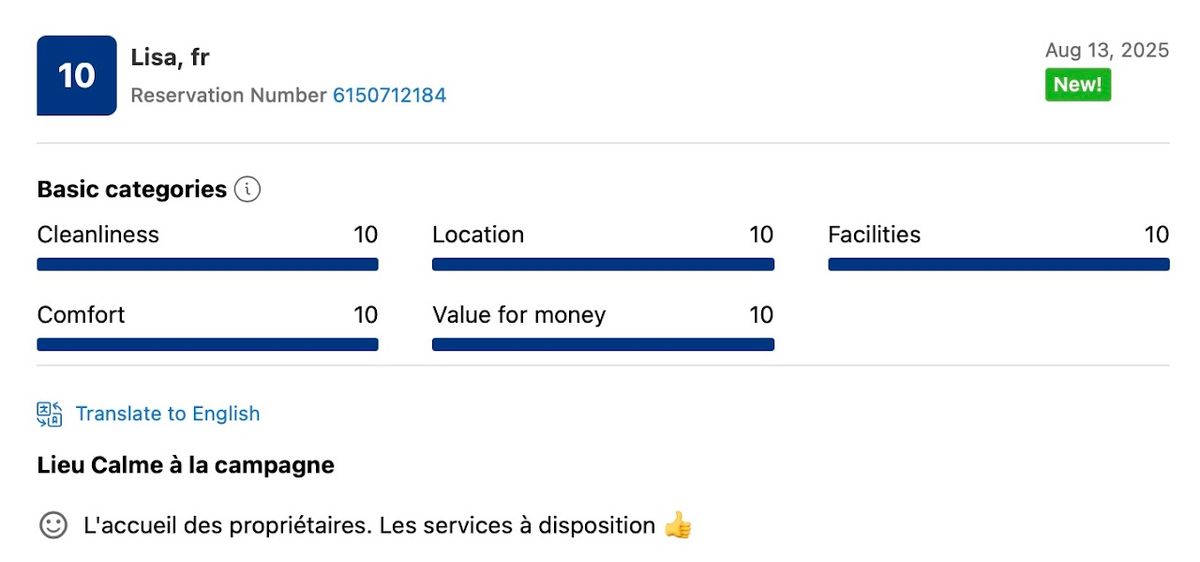Screen dimensions: 1200x562
Task: Click the green New! badge
Action: pos(1078,85)
